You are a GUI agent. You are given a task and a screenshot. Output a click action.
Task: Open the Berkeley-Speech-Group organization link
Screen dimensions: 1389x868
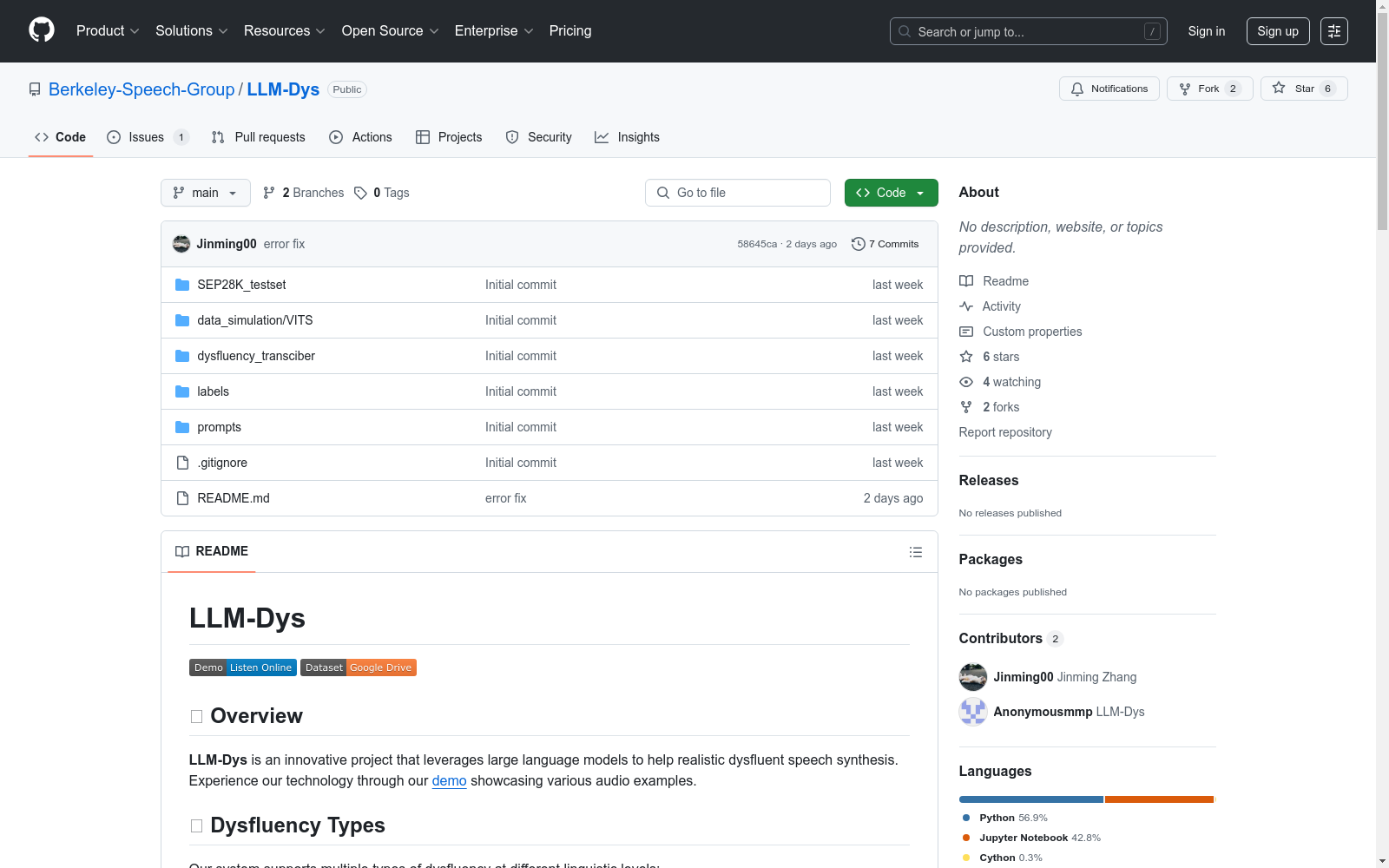click(142, 89)
